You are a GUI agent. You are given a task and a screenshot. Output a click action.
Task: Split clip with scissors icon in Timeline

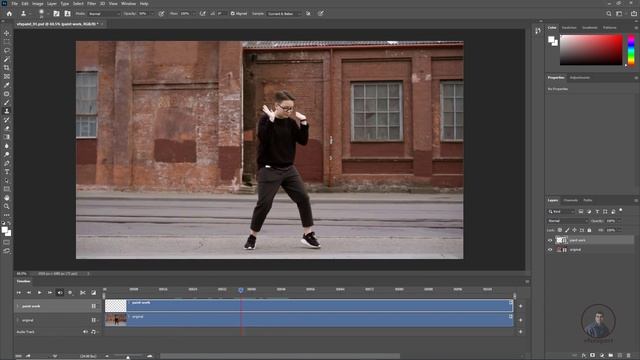tap(83, 293)
